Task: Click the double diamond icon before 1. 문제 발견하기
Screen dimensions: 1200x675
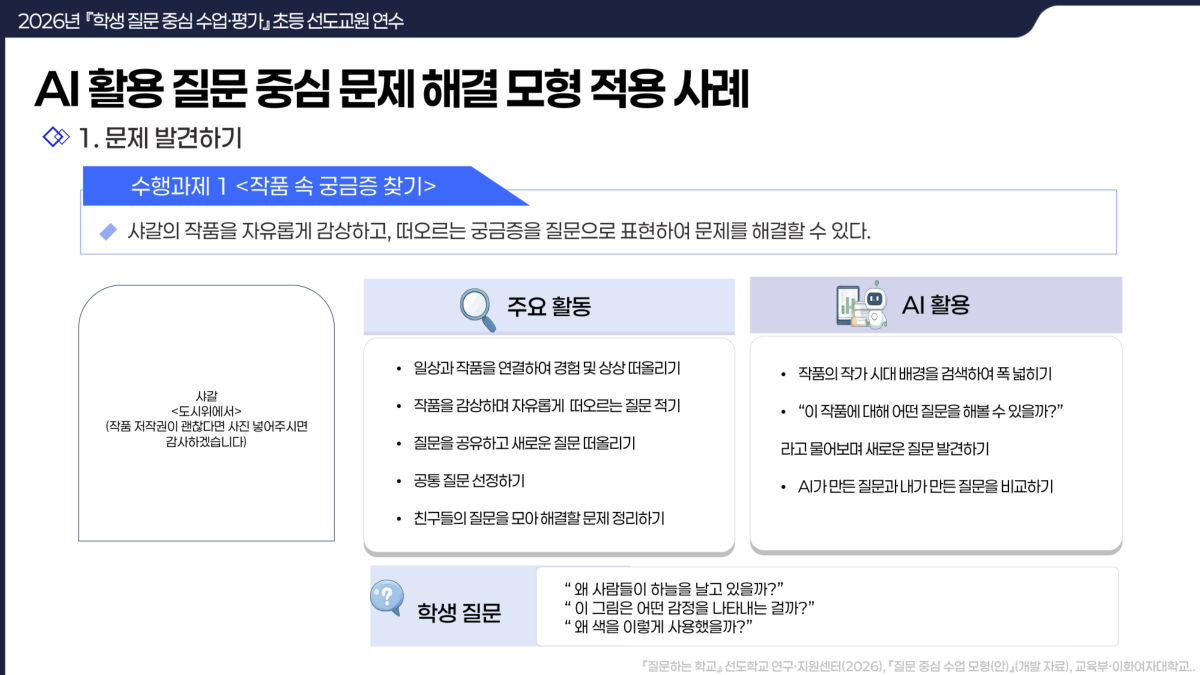Action: tap(56, 137)
